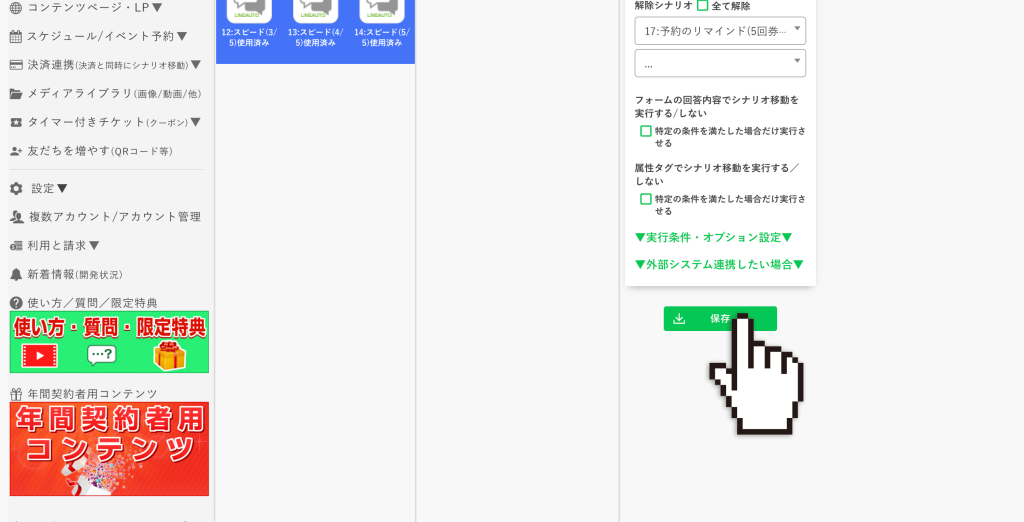Click the ticket icon beside タイマー付きチケット
This screenshot has width=1024, height=522.
click(16, 122)
